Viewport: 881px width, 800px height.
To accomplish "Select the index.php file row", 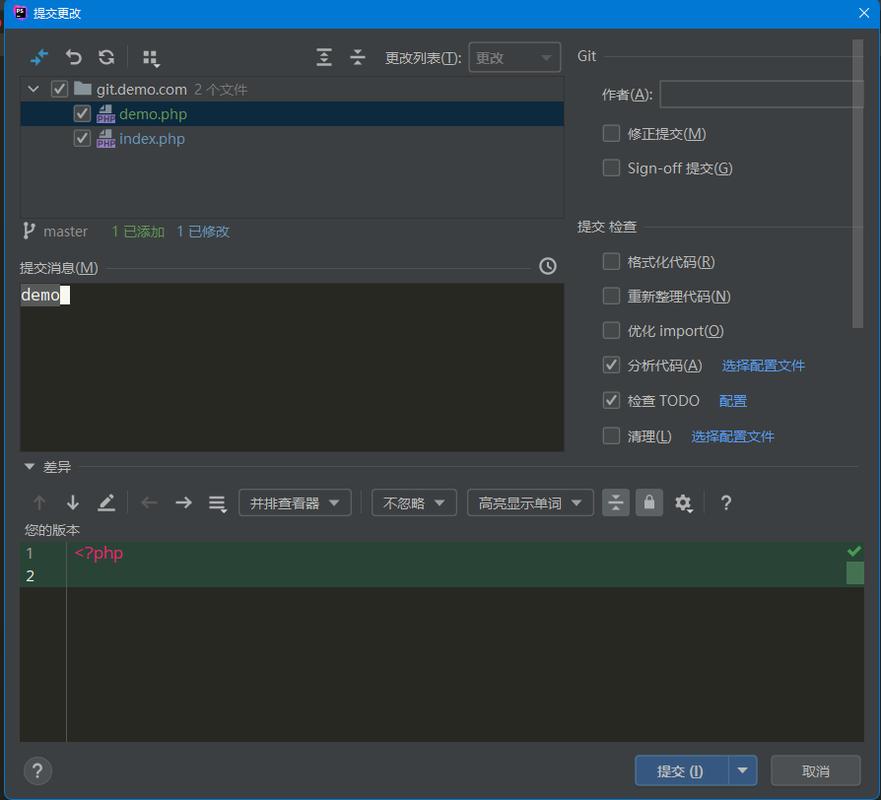I will (292, 139).
